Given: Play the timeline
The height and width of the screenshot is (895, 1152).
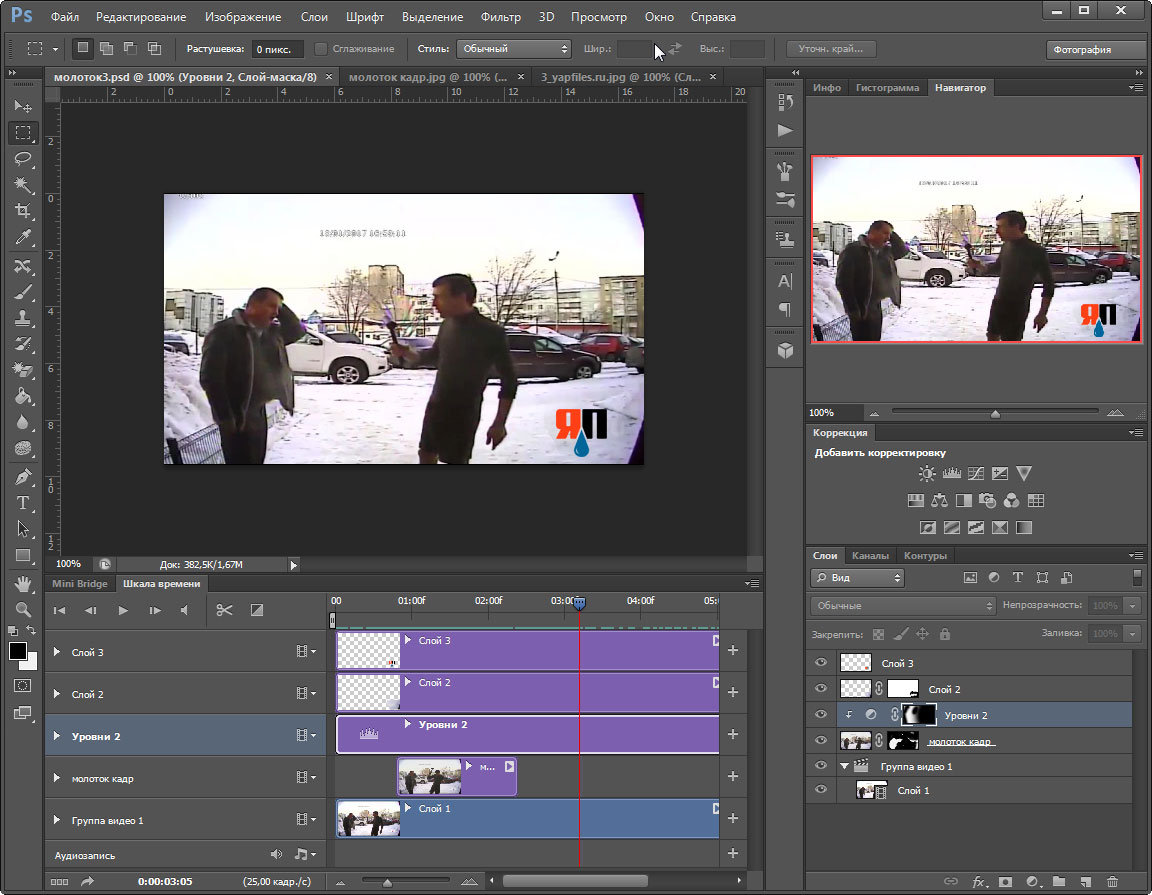Looking at the screenshot, I should (123, 610).
